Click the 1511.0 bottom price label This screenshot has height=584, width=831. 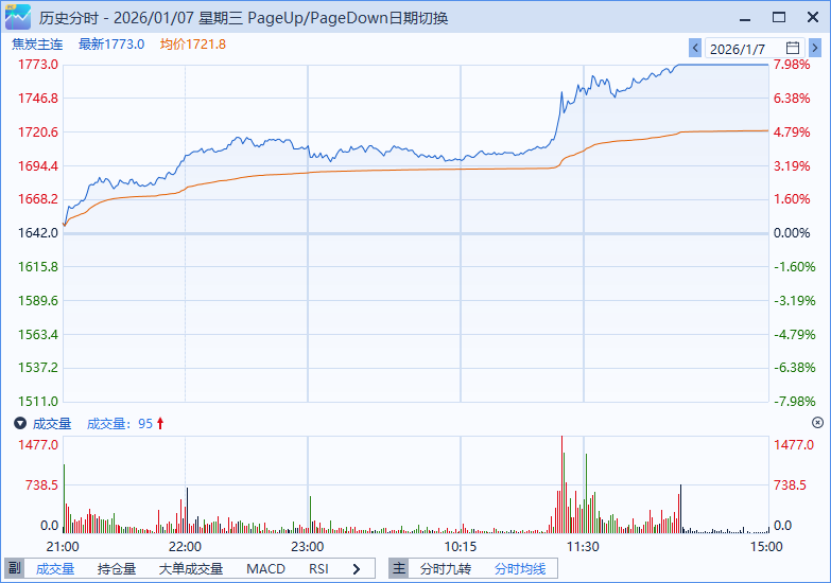click(x=38, y=401)
